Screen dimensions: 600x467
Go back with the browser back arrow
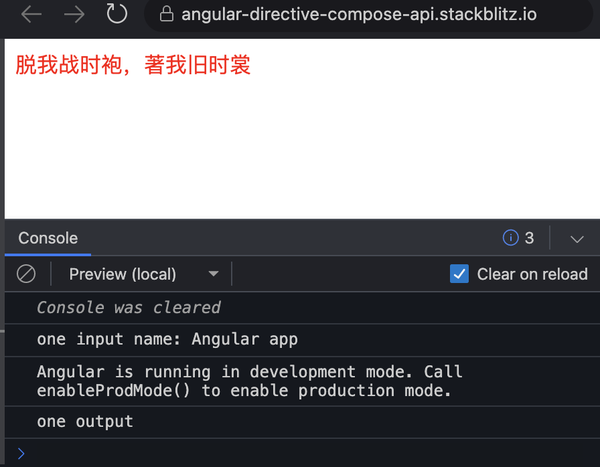pos(31,15)
